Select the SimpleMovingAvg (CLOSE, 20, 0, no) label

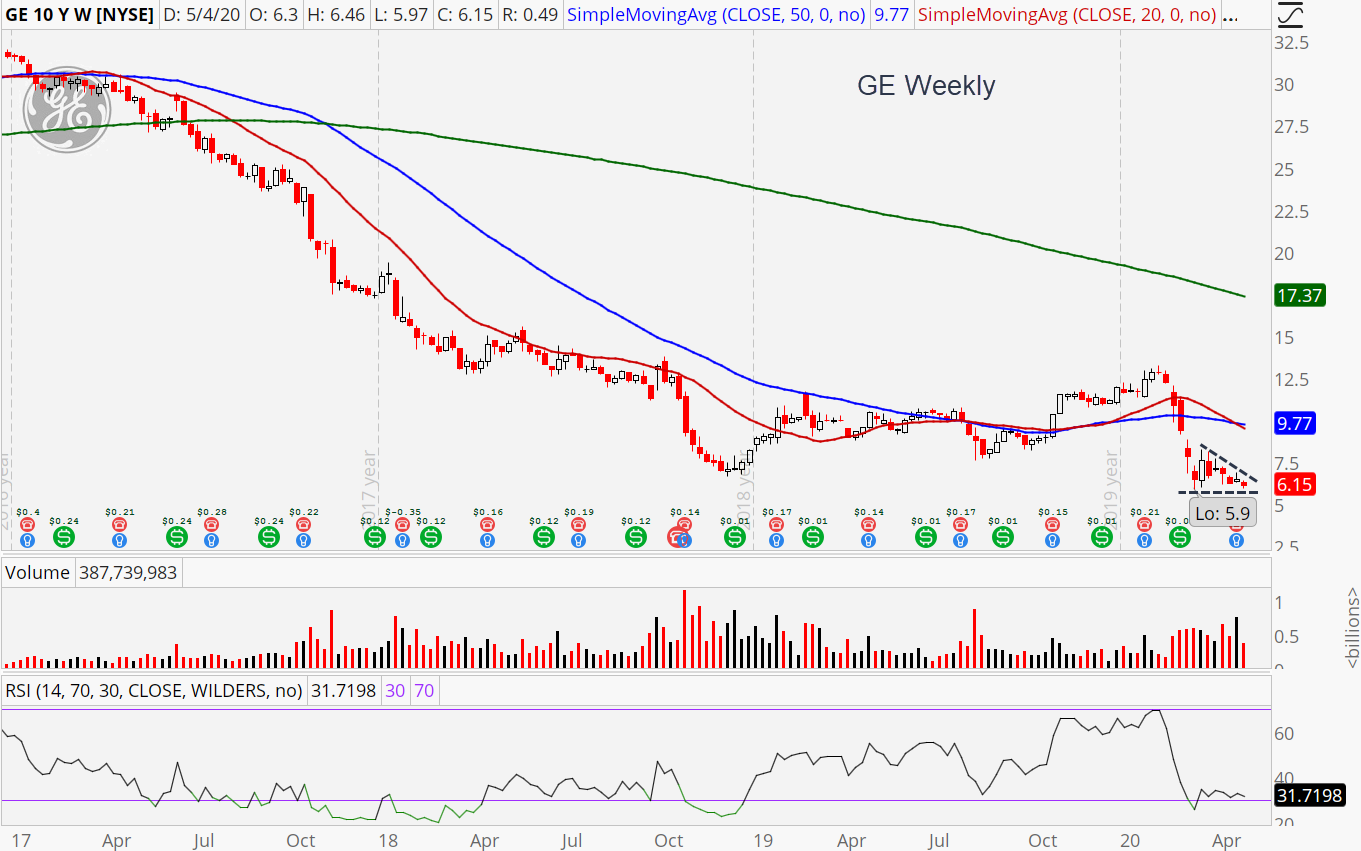point(1067,15)
